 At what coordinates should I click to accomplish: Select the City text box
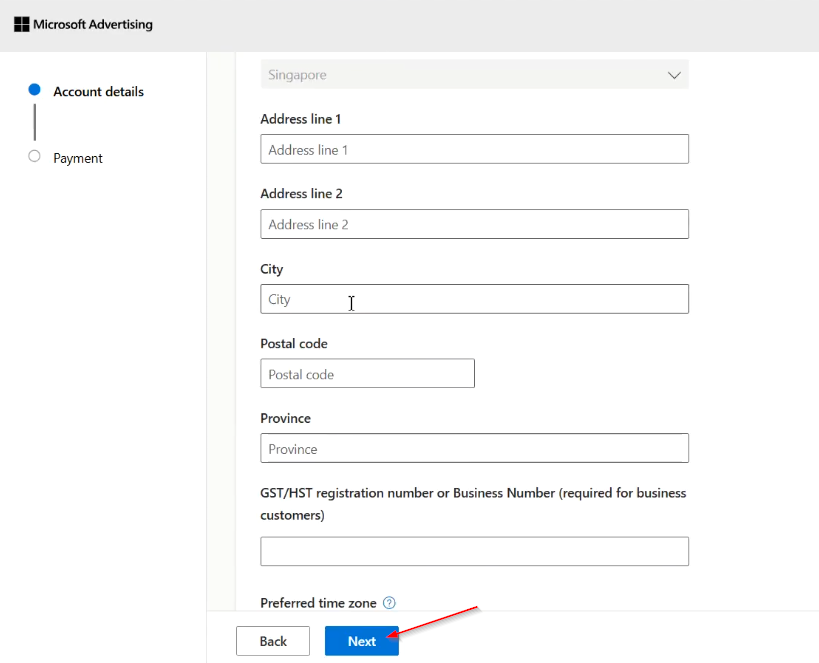(x=474, y=299)
